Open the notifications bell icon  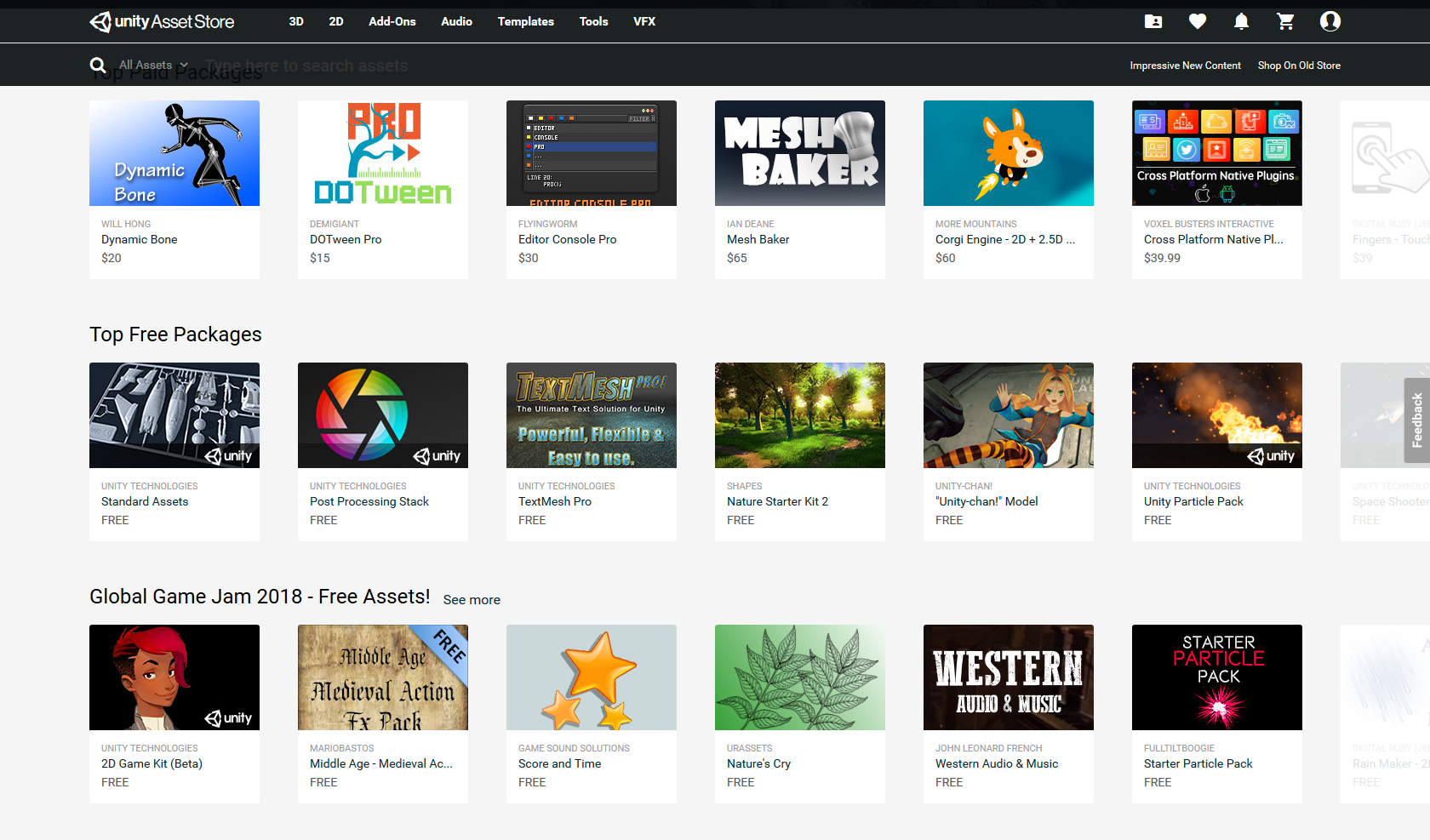(1242, 21)
